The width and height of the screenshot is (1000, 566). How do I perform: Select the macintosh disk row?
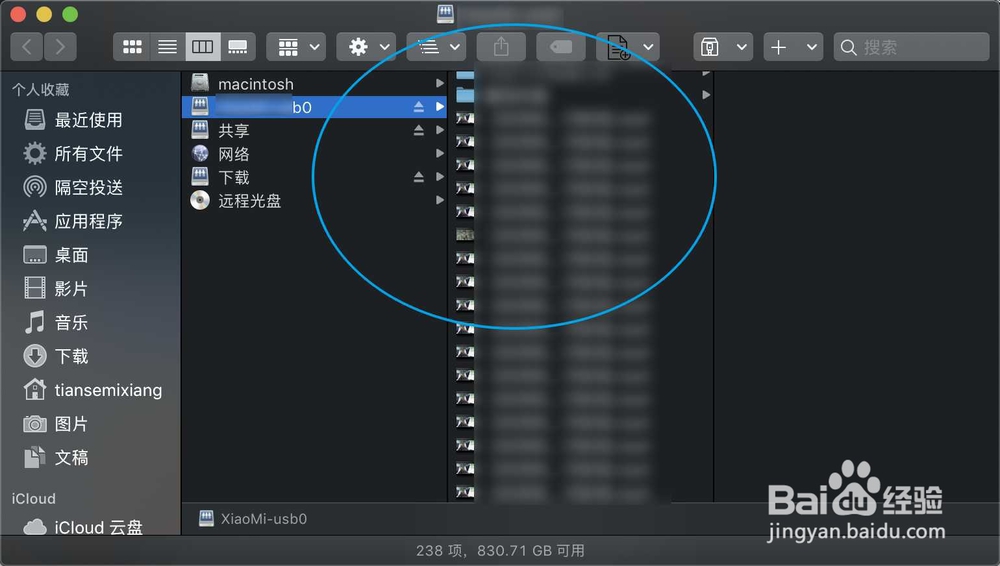pyautogui.click(x=314, y=84)
